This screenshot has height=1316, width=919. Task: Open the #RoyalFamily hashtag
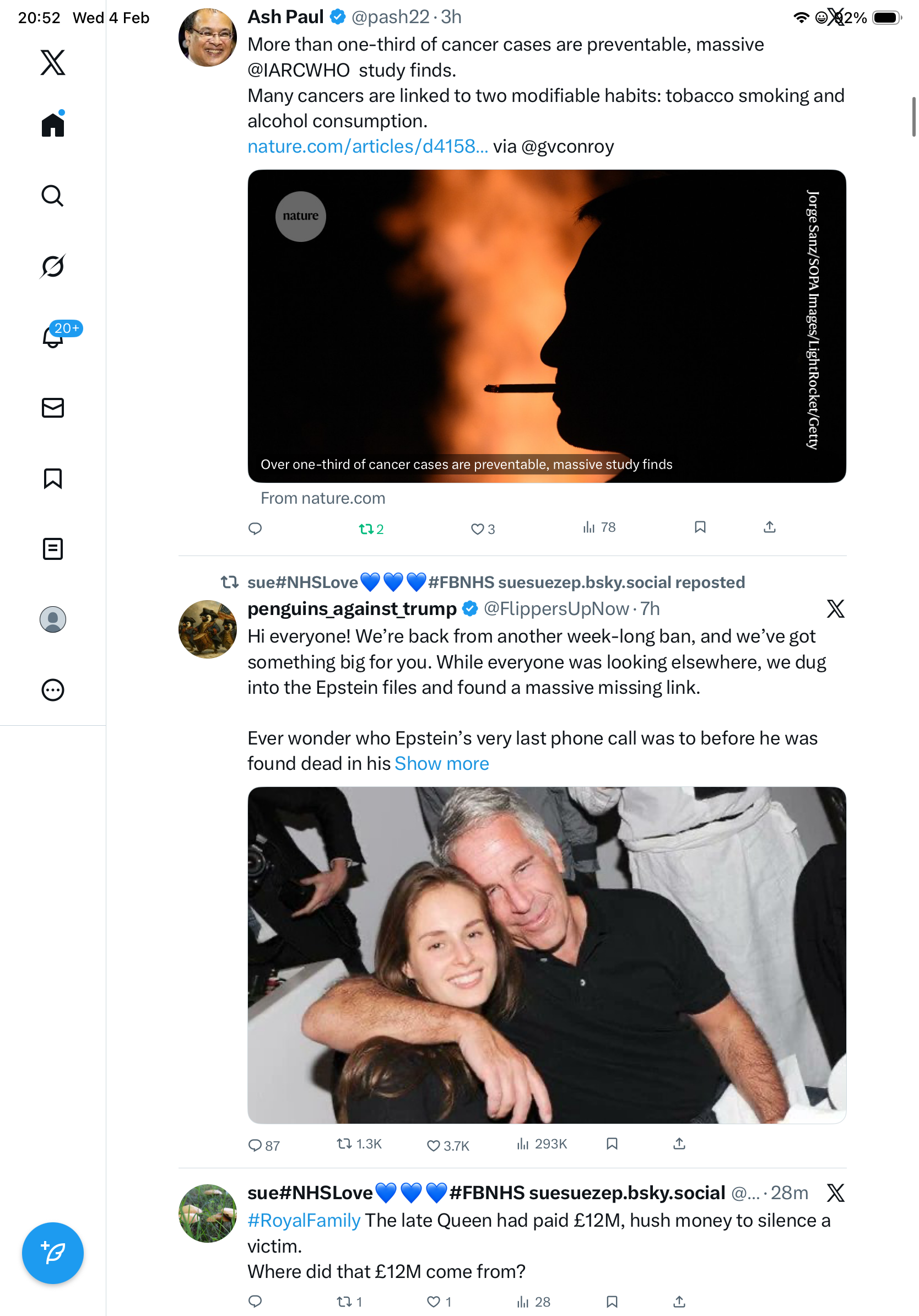coord(304,1220)
